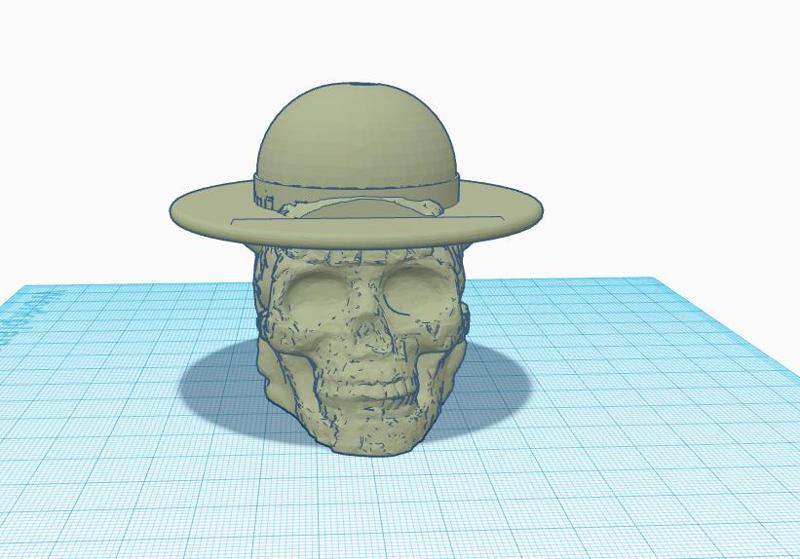Select the skull model on the workplane
Screen dimensions: 800x559
click(x=361, y=349)
